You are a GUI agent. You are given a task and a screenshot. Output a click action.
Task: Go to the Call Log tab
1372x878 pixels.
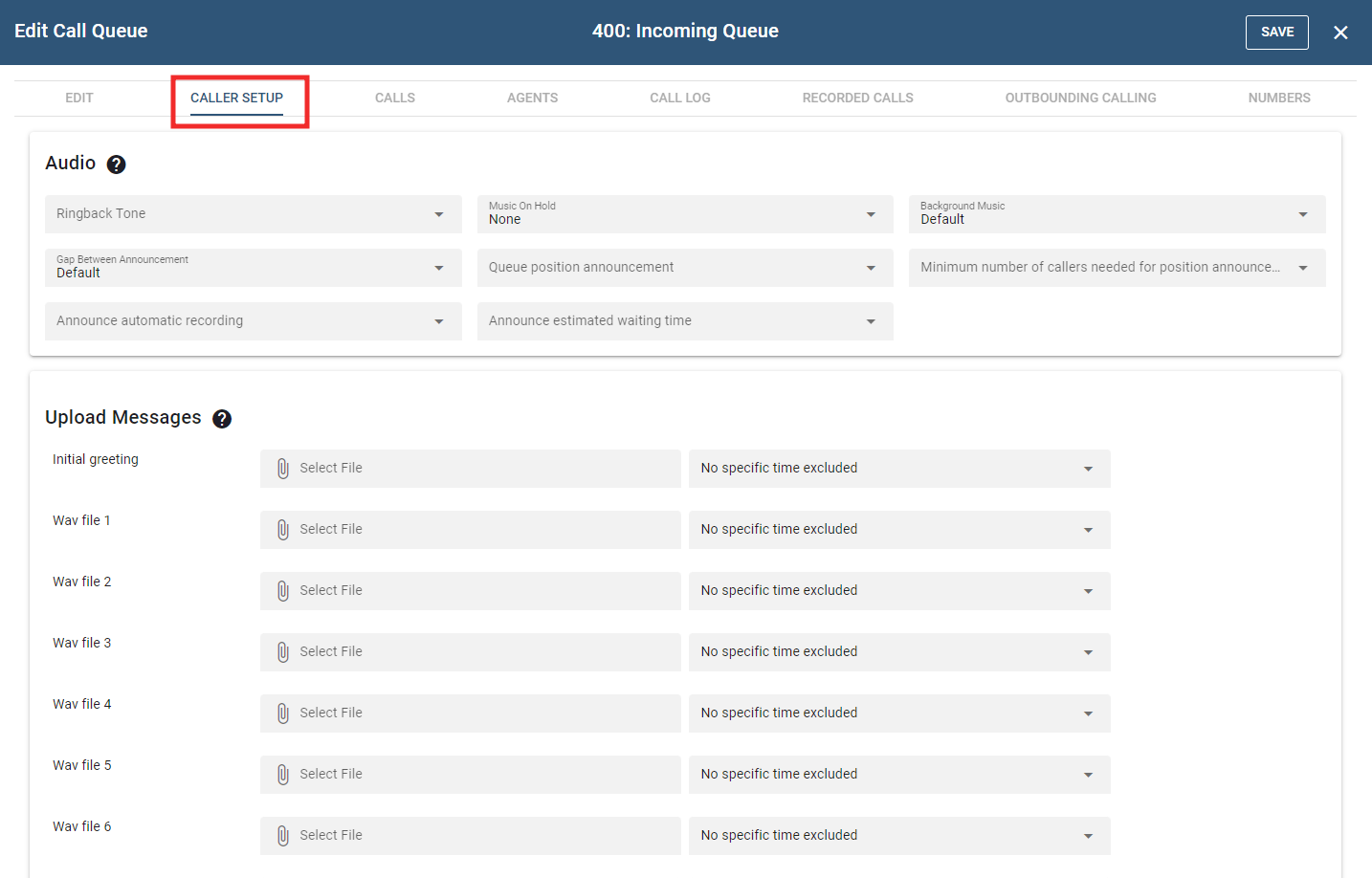tap(679, 98)
